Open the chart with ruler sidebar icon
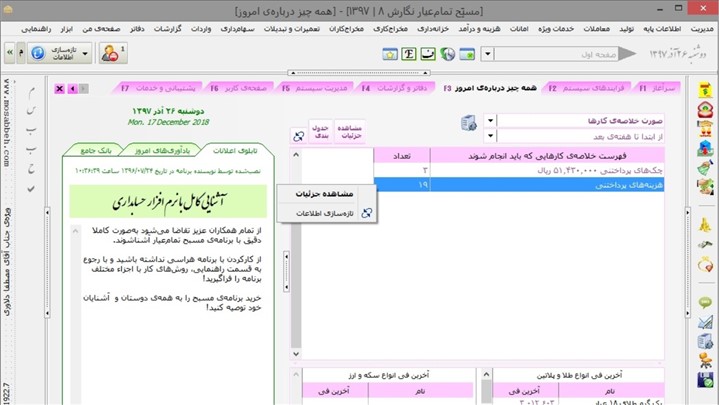 coord(705,322)
